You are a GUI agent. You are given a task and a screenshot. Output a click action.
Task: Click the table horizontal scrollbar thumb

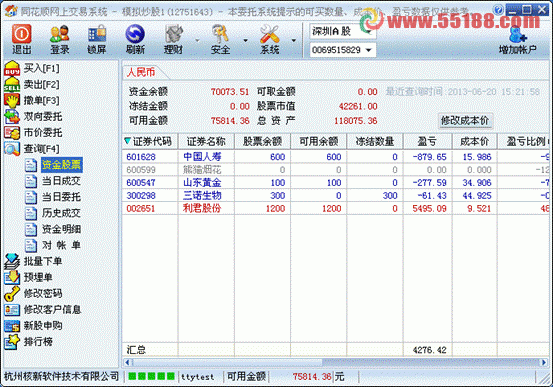(227, 362)
